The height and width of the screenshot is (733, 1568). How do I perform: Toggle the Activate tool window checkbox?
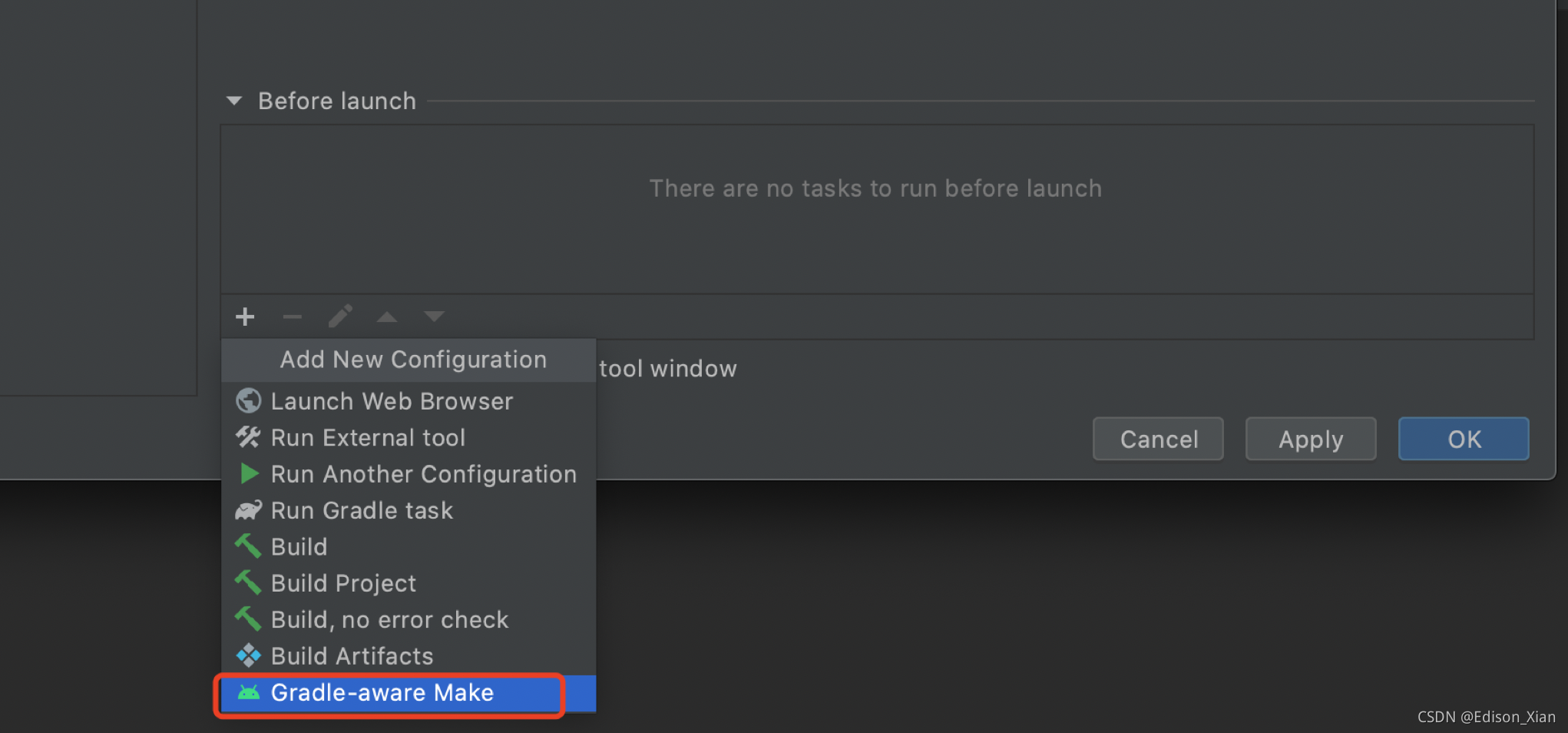point(667,368)
